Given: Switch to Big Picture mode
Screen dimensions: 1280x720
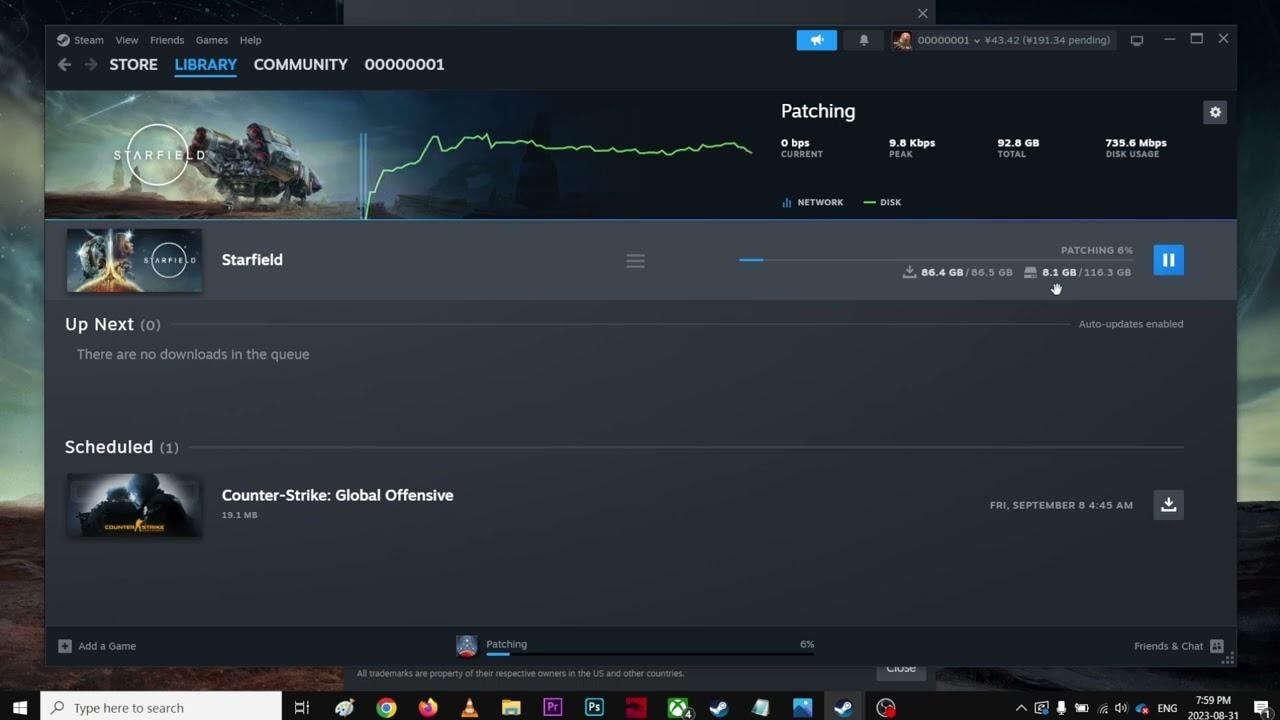Looking at the screenshot, I should 1137,40.
